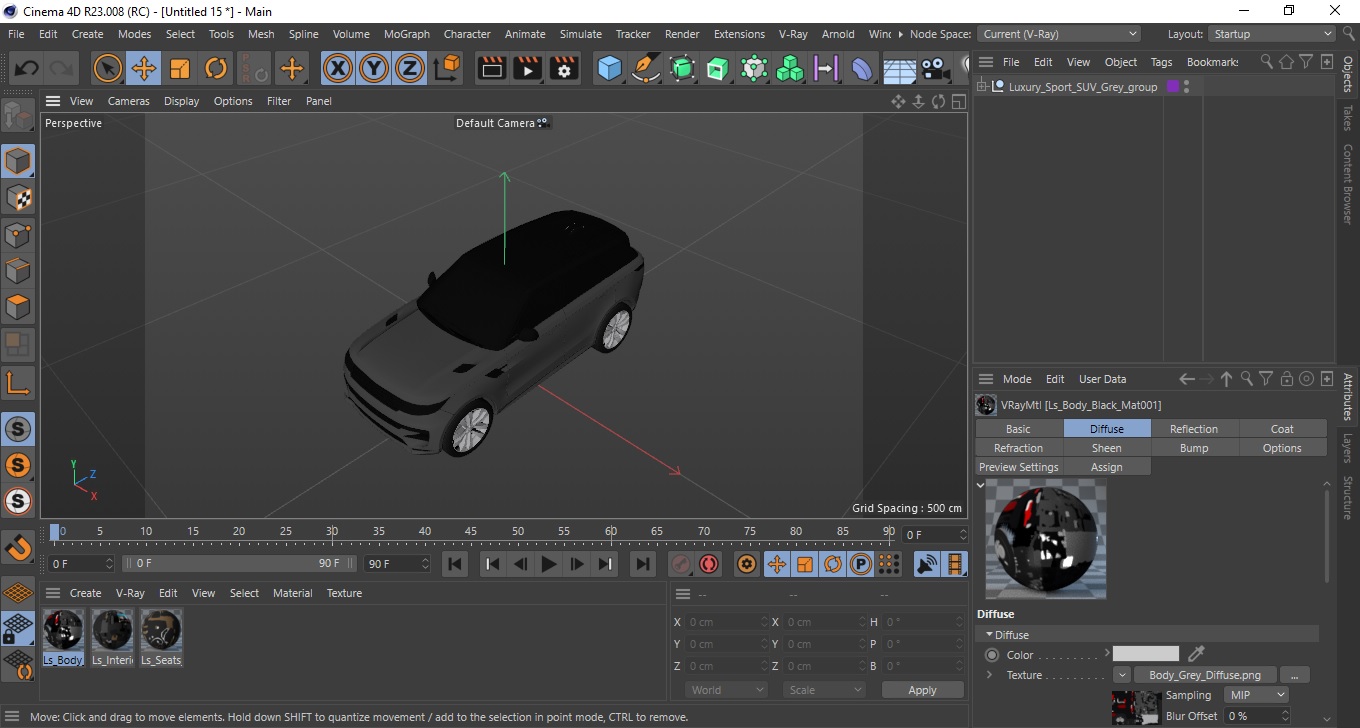Toggle the Z axis lock

[410, 69]
